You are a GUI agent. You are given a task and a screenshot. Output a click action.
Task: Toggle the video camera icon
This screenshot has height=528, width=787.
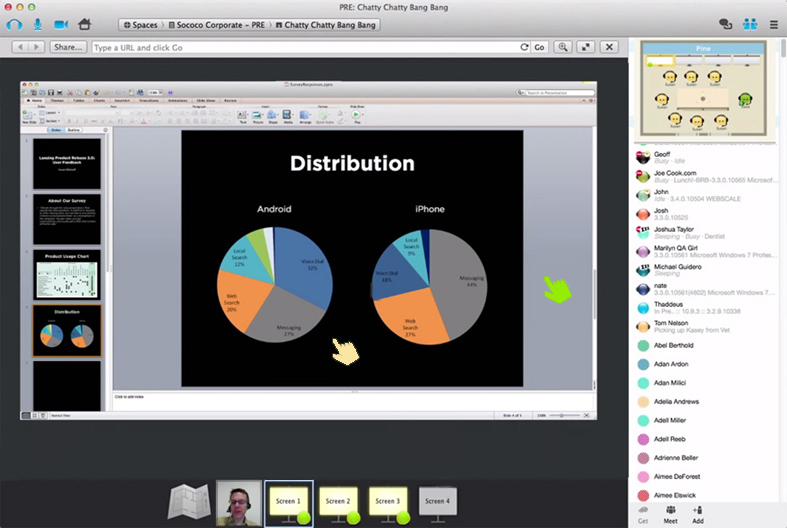(61, 24)
